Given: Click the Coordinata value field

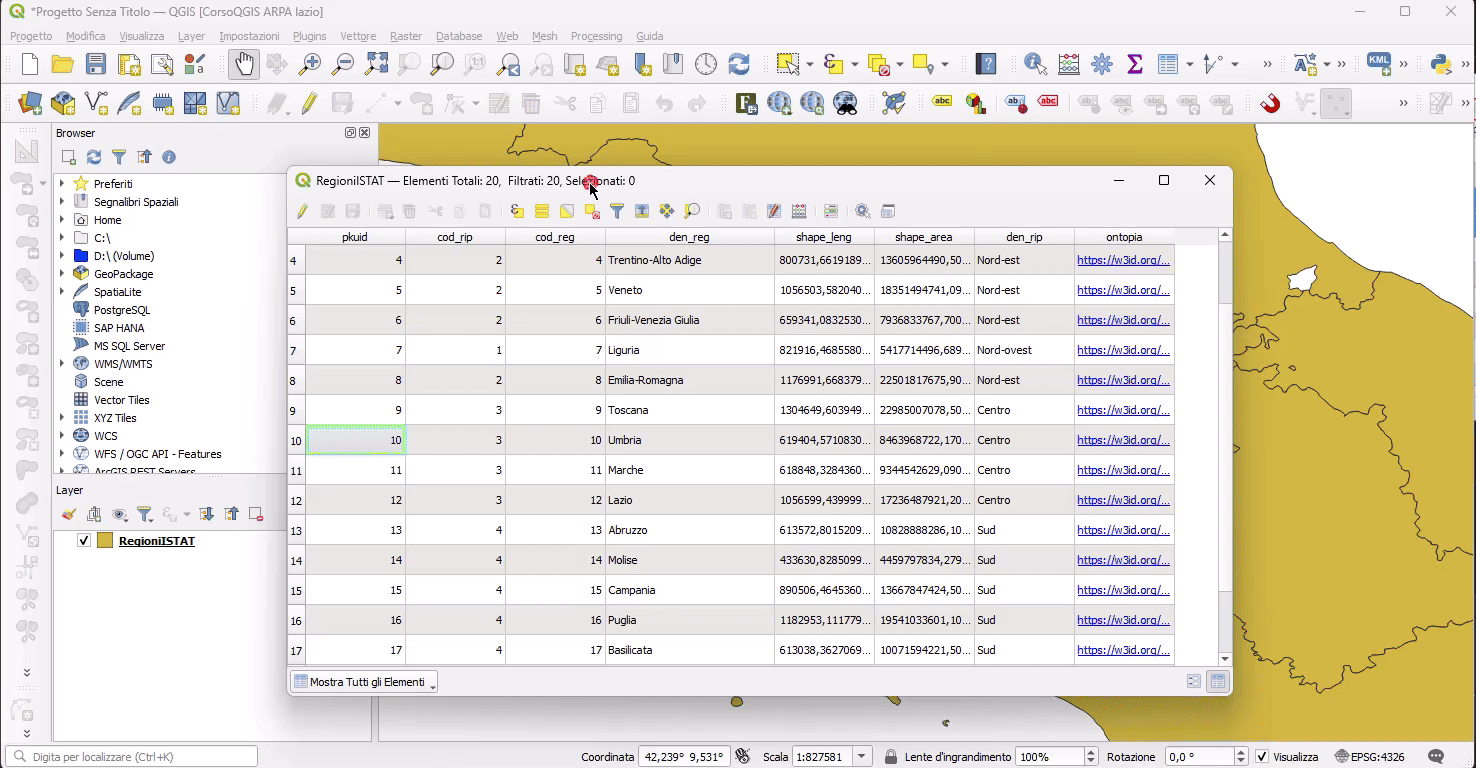Looking at the screenshot, I should (683, 757).
